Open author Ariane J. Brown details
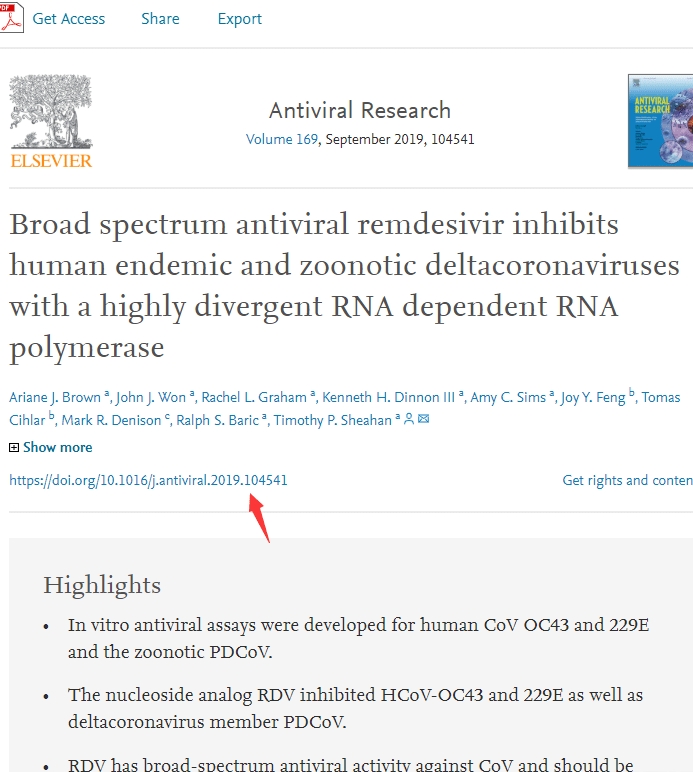The height and width of the screenshot is (772, 693). 55,397
